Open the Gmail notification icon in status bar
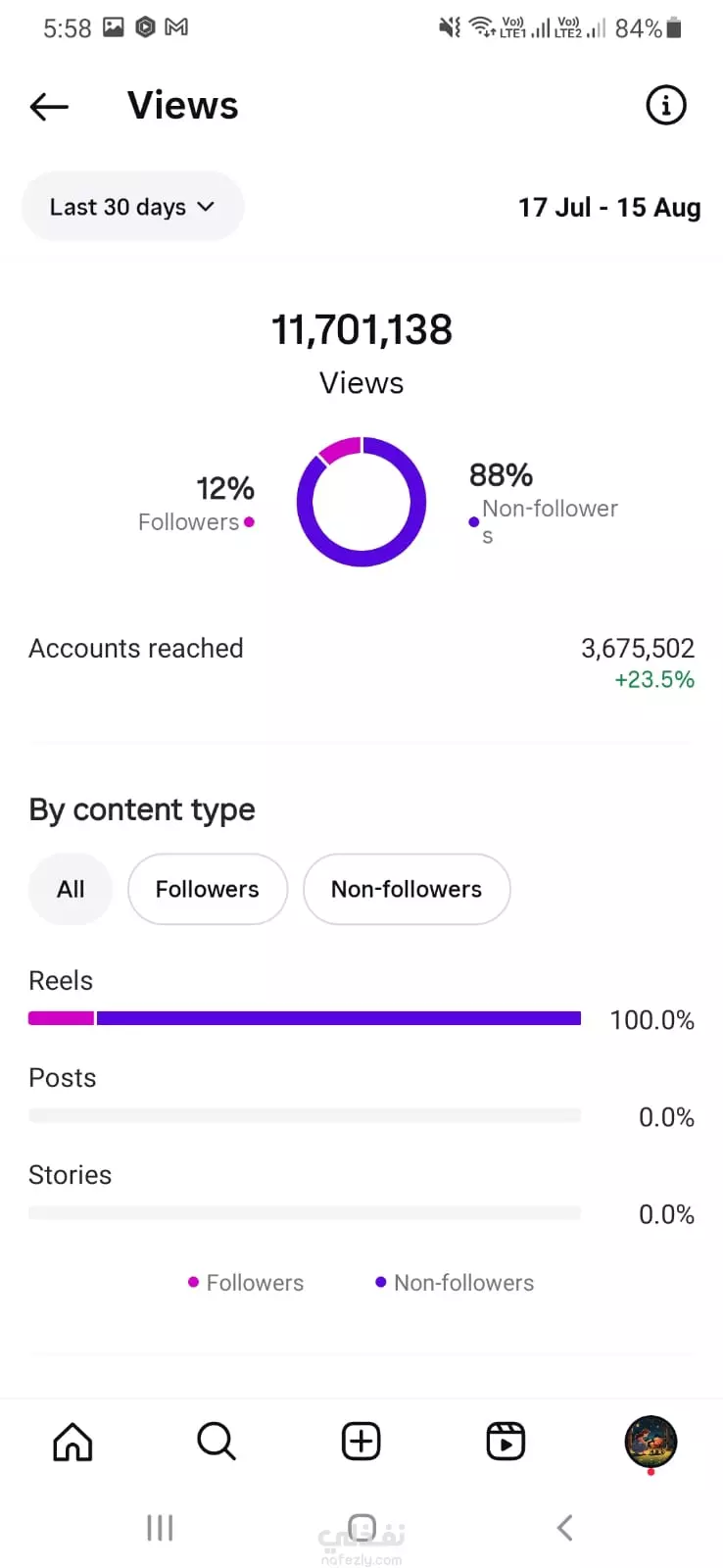This screenshot has width=723, height=1568. pyautogui.click(x=176, y=27)
